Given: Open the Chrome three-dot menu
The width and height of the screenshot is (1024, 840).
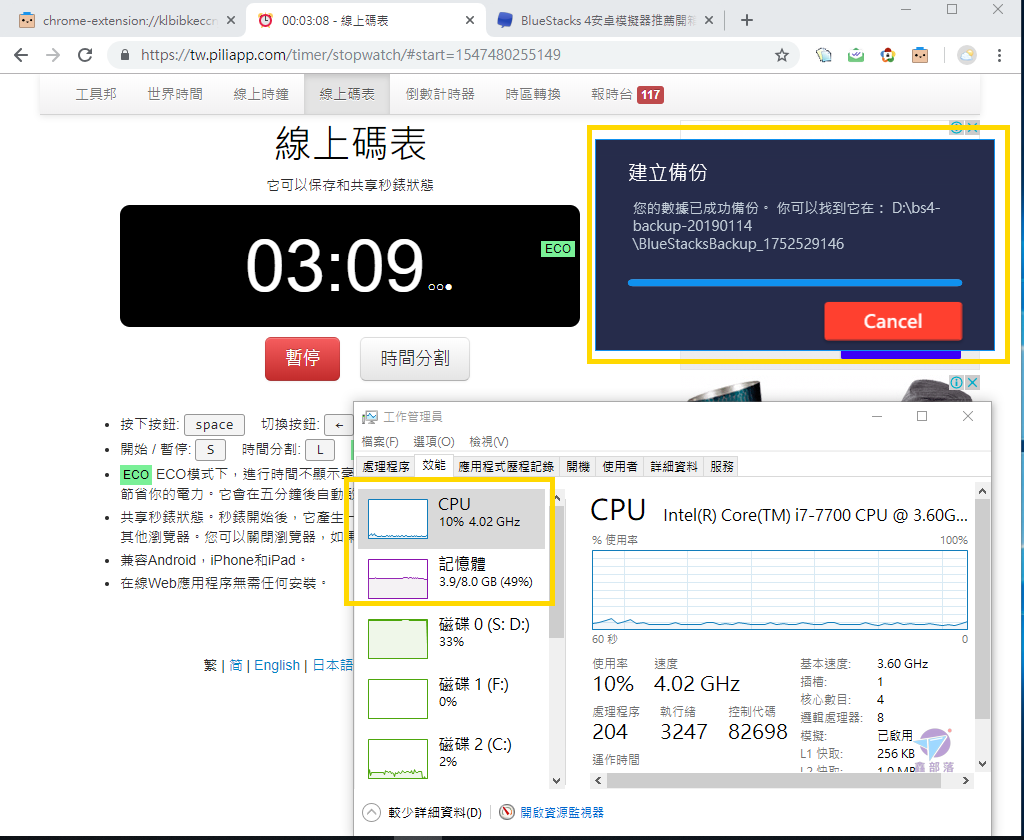Looking at the screenshot, I should (x=999, y=56).
